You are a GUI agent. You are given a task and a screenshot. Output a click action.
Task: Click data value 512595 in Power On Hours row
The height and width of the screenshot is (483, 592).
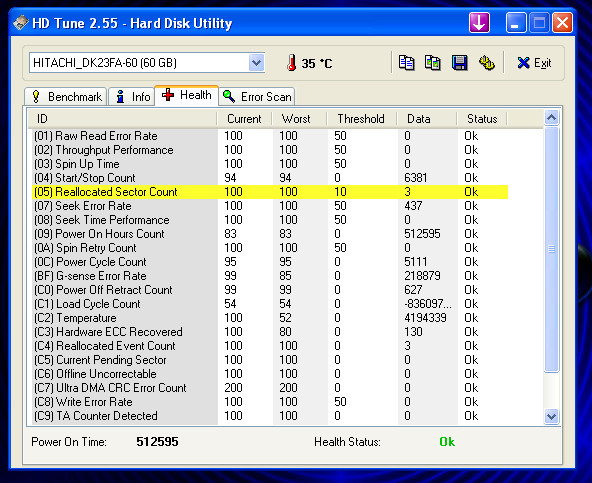[422, 234]
